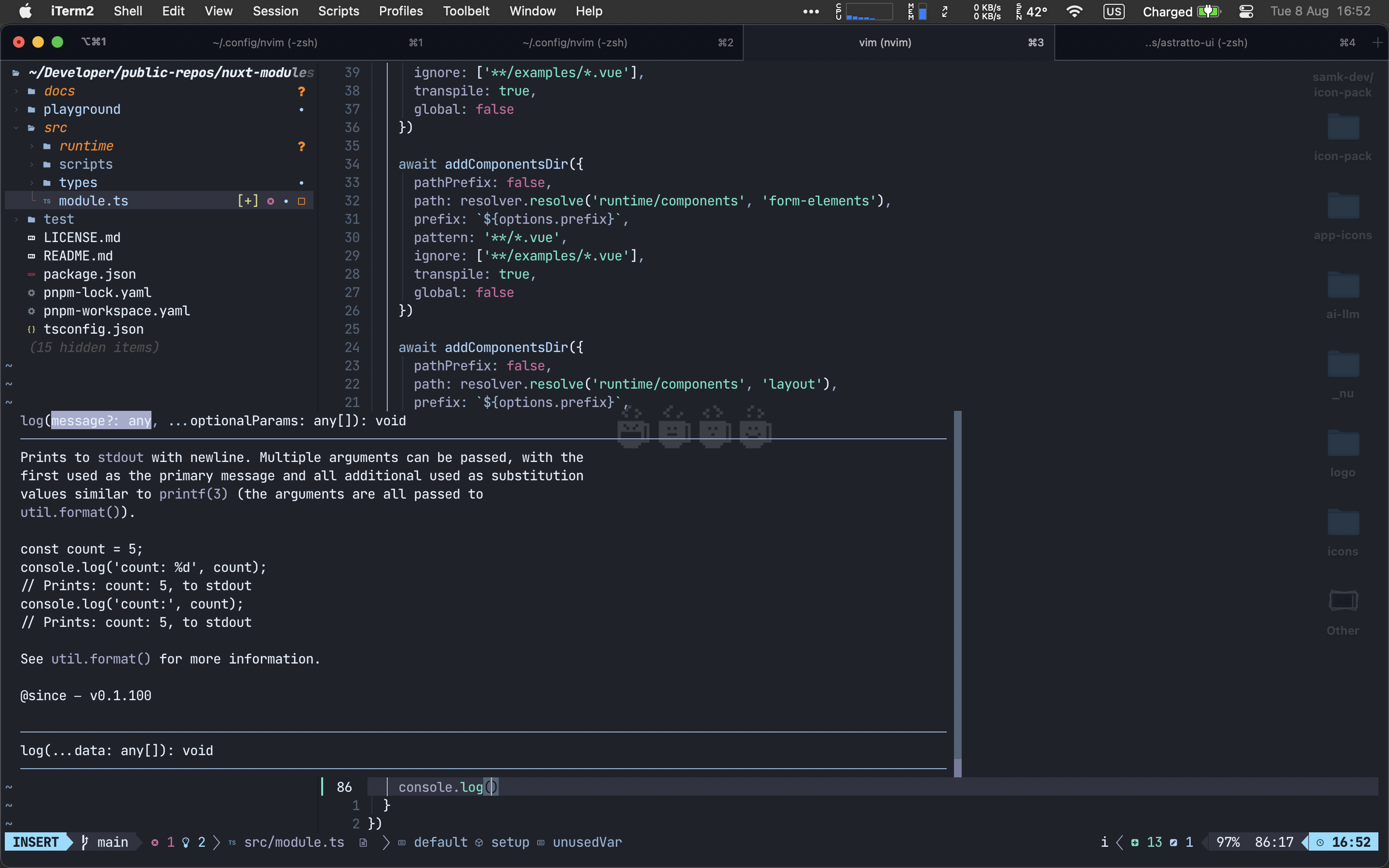Open a new tab with plus button
This screenshot has width=1389, height=868.
(x=1377, y=42)
